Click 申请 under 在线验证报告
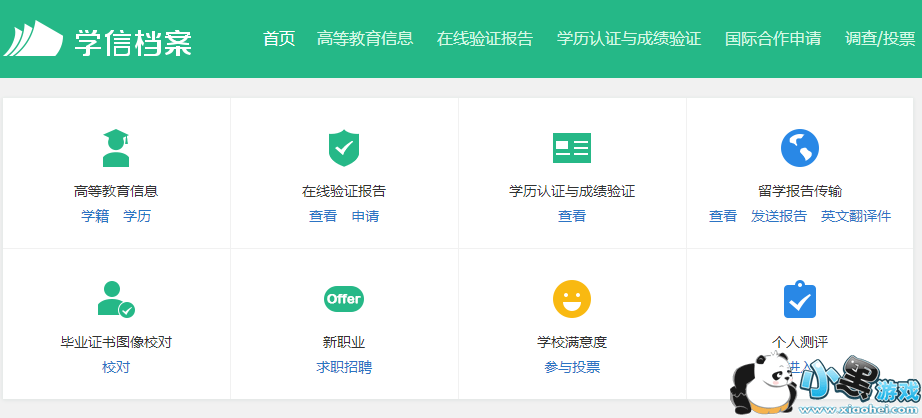The height and width of the screenshot is (418, 922). tap(365, 216)
